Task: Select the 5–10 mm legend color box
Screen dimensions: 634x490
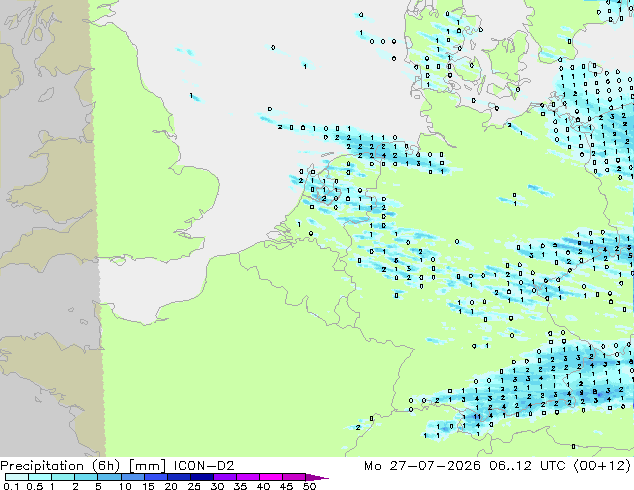Action: tap(109, 477)
